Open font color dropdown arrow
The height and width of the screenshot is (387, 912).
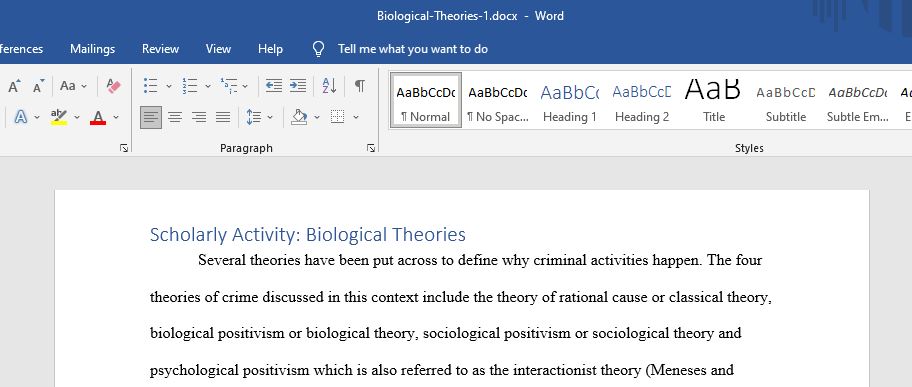(x=116, y=118)
